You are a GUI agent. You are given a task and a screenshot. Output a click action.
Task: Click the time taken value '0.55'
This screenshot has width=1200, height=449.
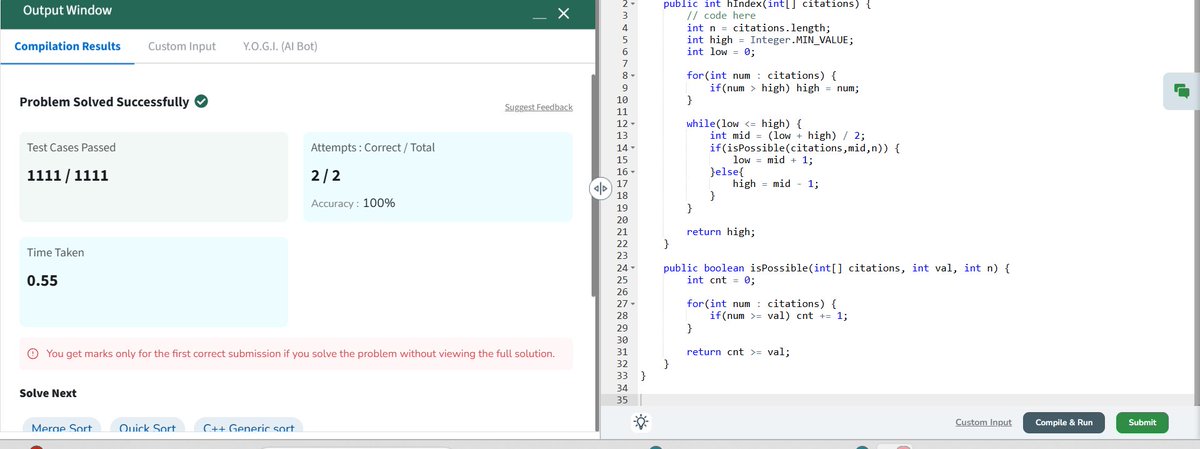click(42, 281)
